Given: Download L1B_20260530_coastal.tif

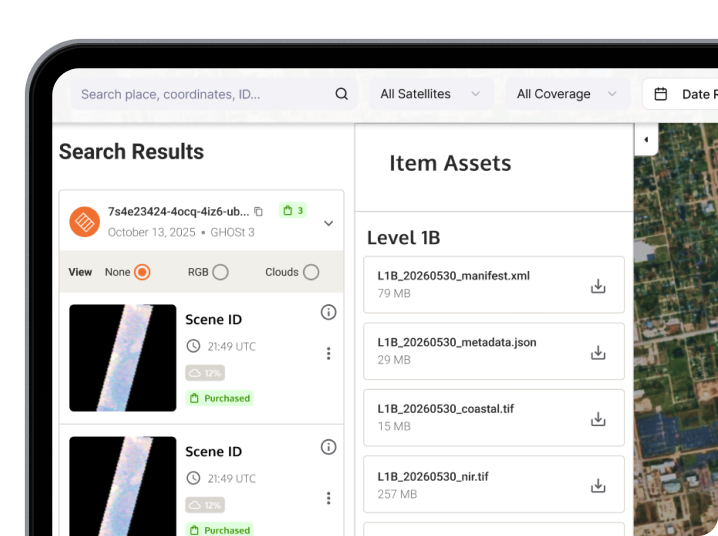Looking at the screenshot, I should [x=598, y=419].
